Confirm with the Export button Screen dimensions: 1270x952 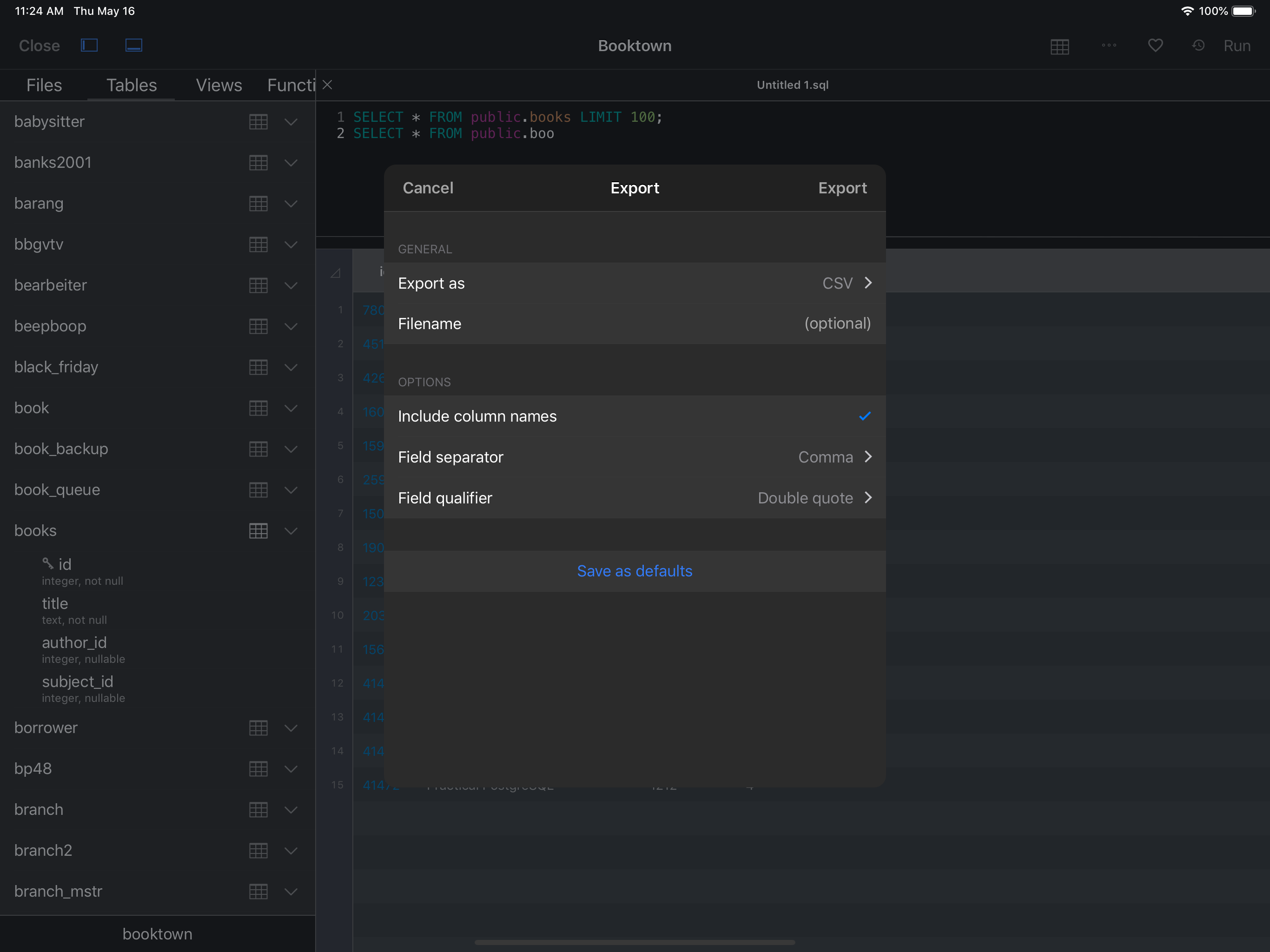842,188
